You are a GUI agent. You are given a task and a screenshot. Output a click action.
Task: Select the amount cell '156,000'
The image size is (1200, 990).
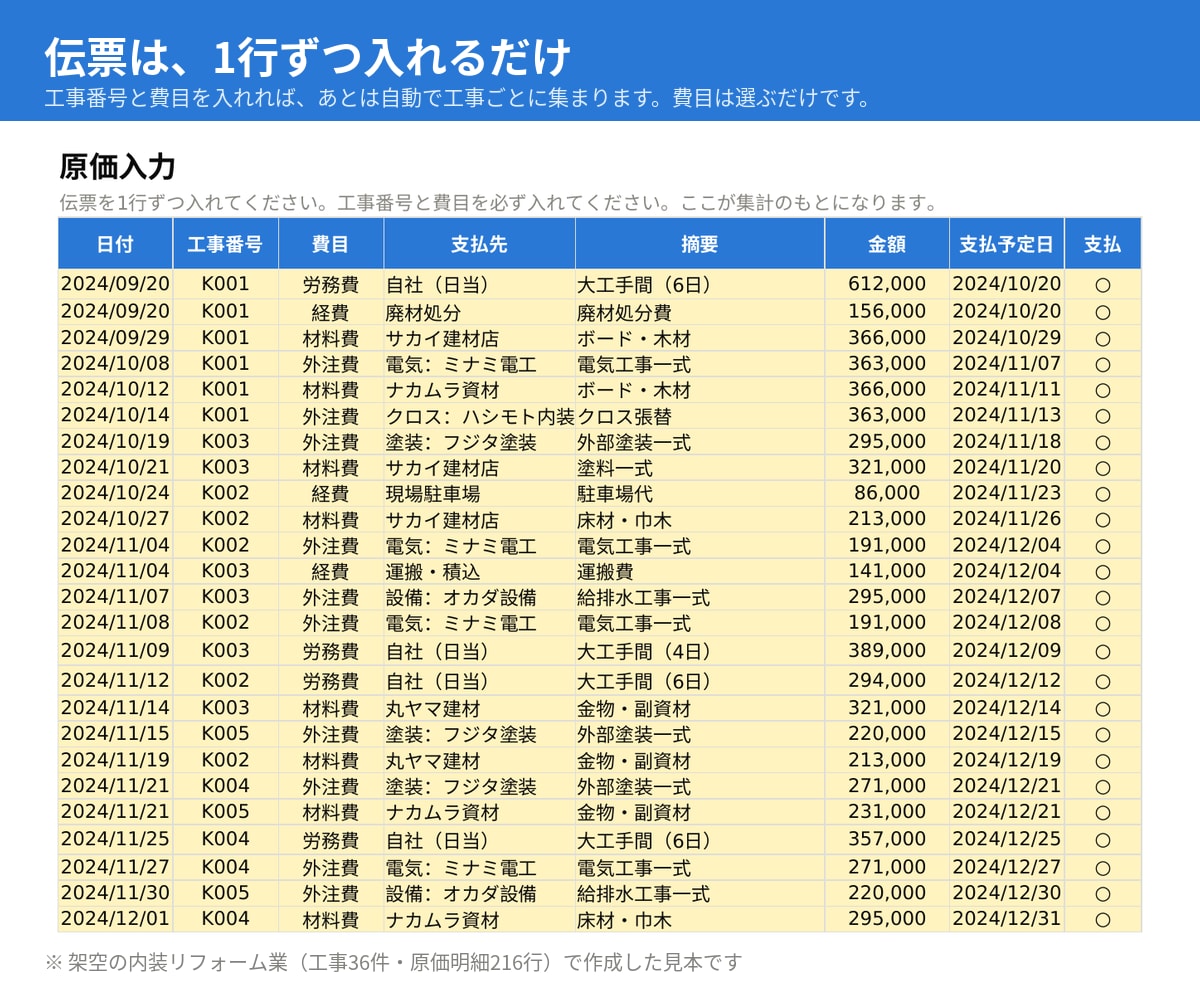tap(887, 312)
